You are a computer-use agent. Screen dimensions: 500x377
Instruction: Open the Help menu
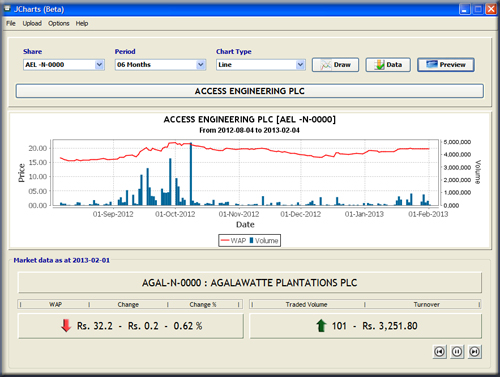click(x=82, y=23)
